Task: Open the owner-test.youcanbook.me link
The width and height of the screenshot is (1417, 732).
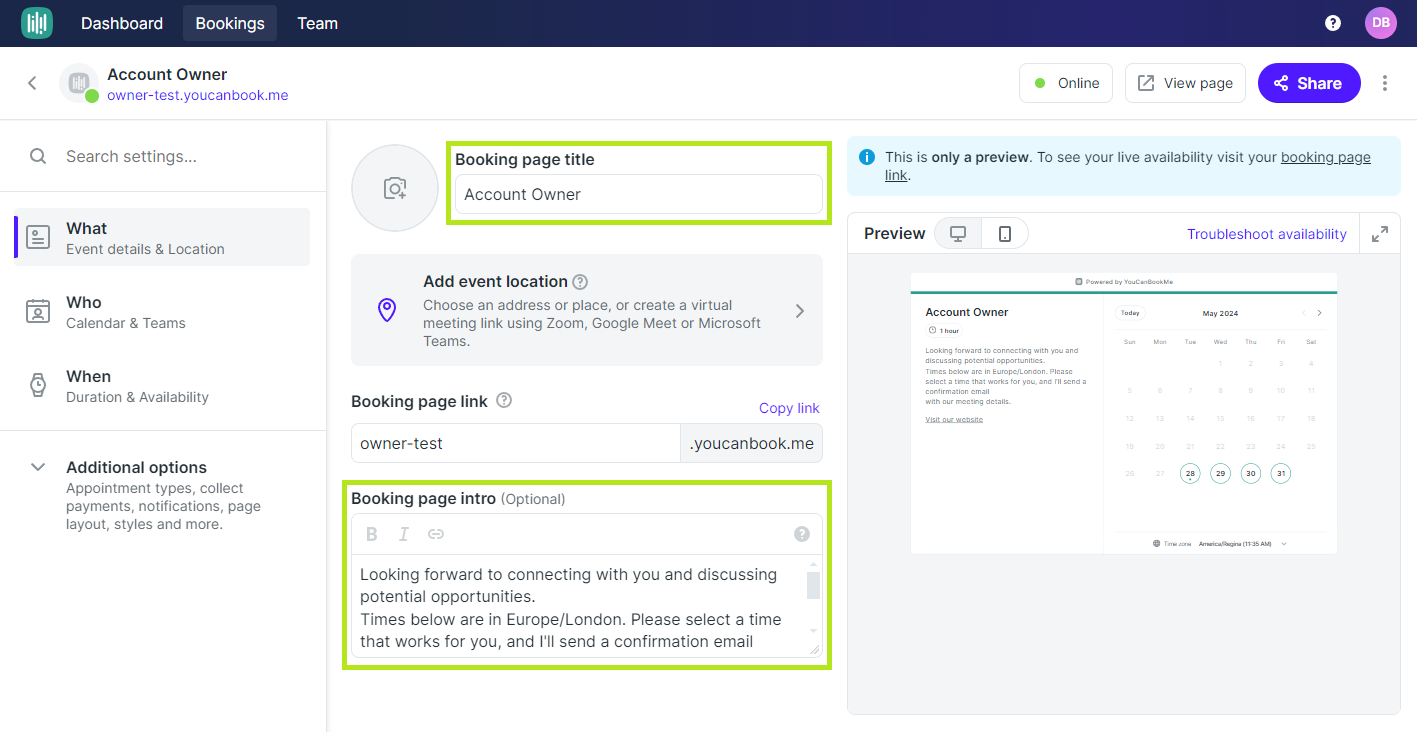Action: [198, 95]
